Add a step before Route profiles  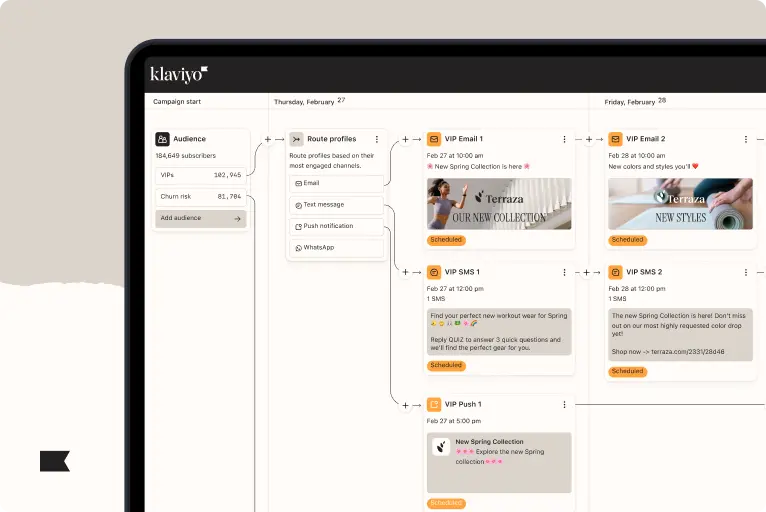268,139
